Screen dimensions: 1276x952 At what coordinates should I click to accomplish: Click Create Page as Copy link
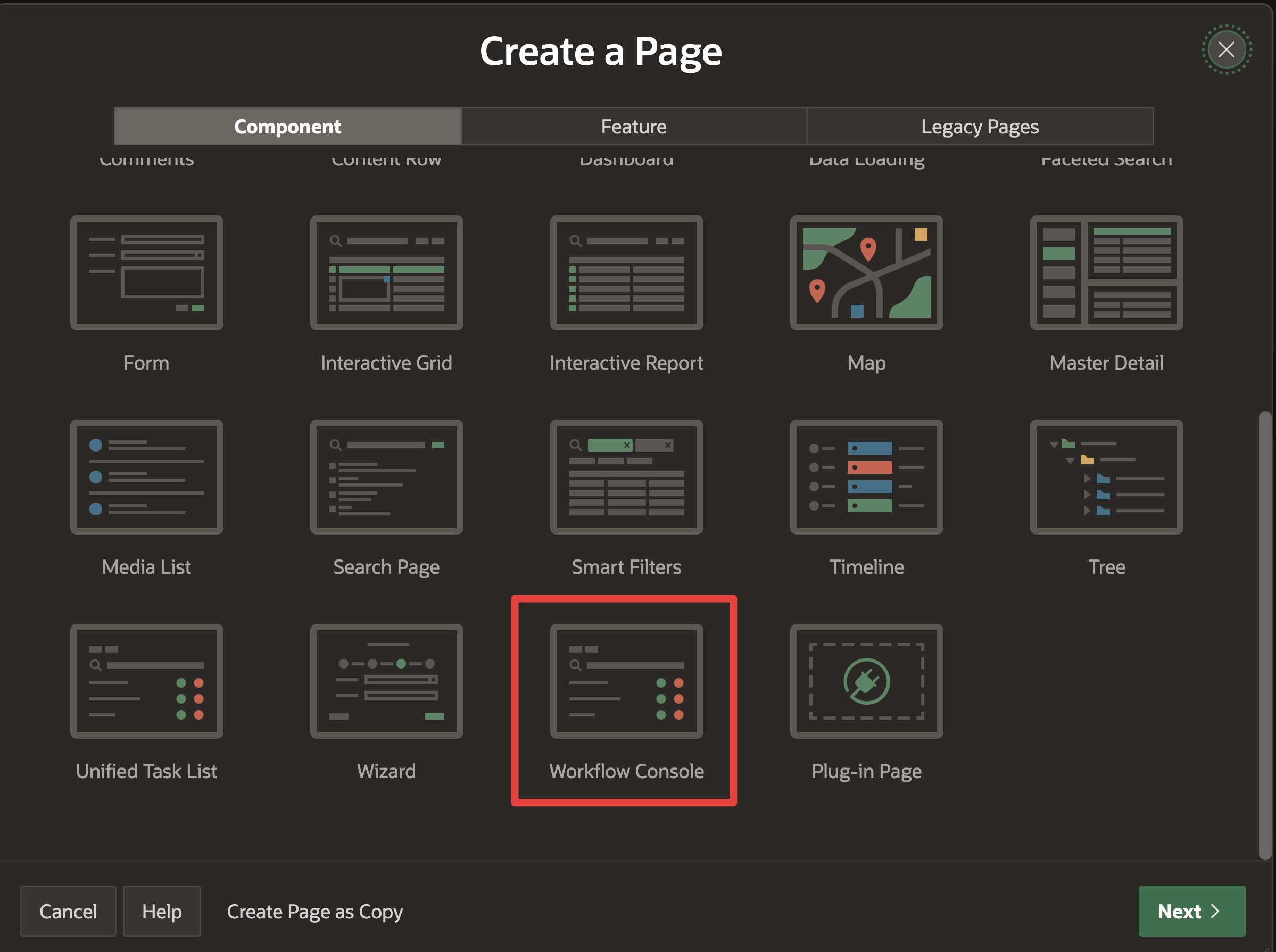pyautogui.click(x=315, y=911)
